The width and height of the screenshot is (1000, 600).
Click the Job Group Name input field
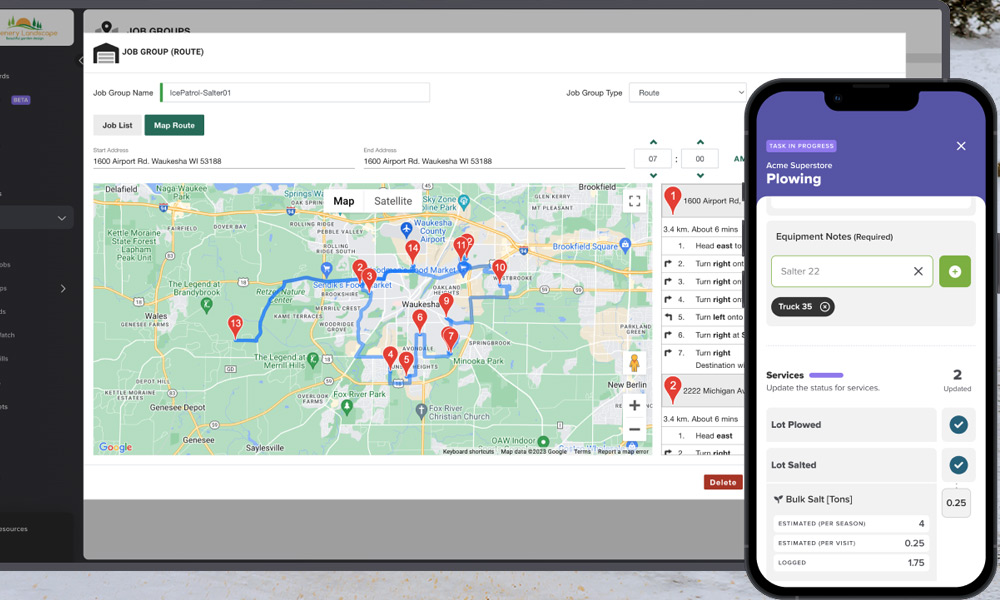click(x=295, y=93)
